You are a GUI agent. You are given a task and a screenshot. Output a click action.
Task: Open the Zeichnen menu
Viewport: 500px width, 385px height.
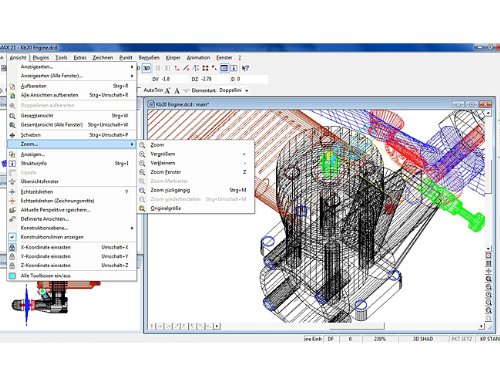pyautogui.click(x=103, y=58)
